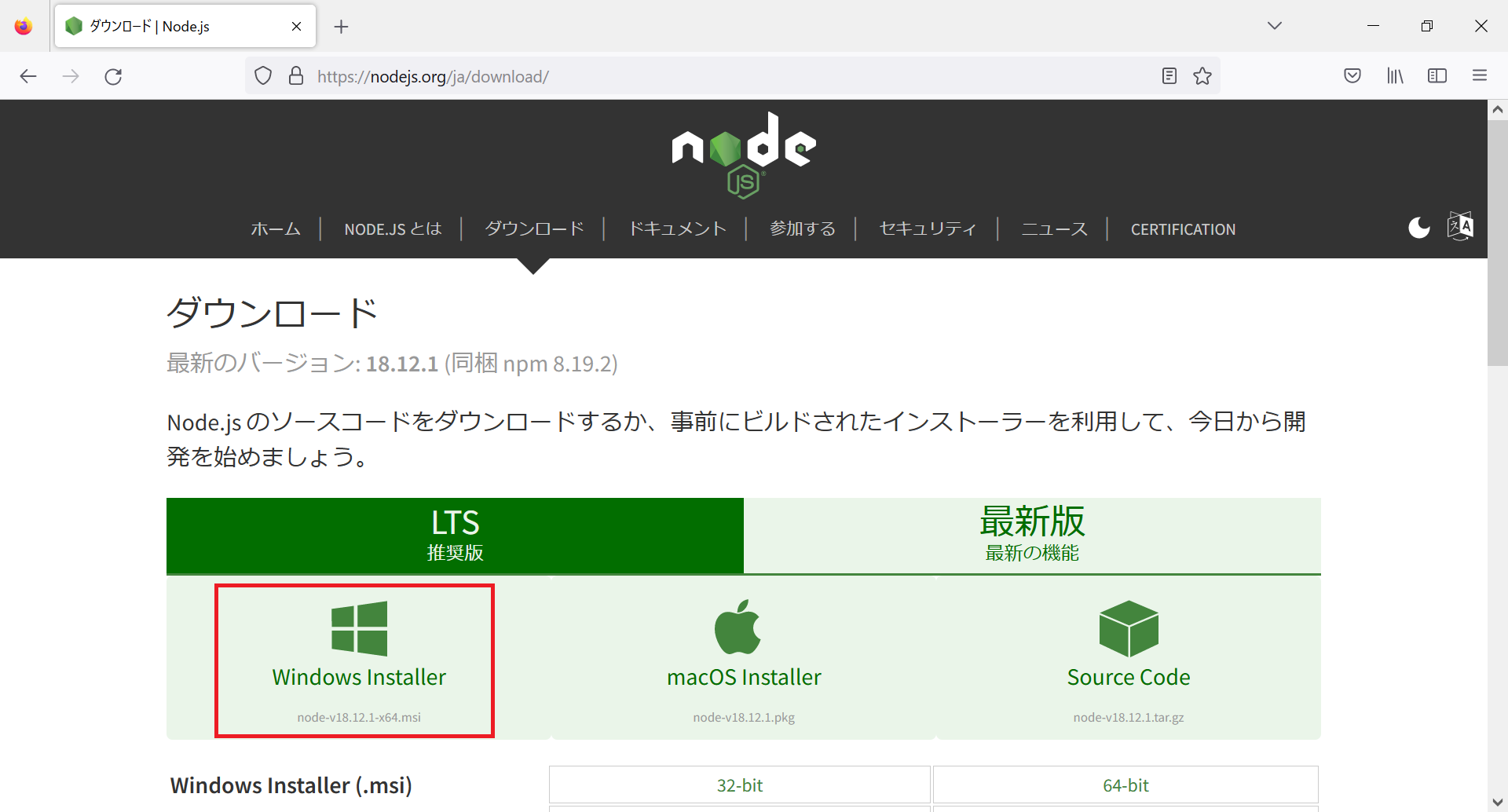
Task: Open ドキュメント navigation link
Action: coord(677,229)
